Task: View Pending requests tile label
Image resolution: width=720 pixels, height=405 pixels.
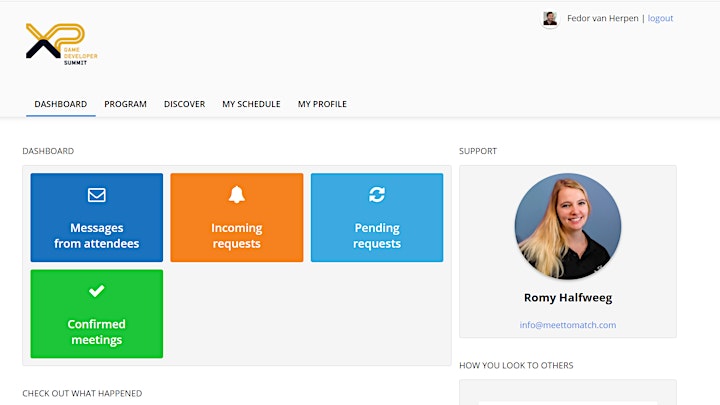Action: tap(377, 236)
